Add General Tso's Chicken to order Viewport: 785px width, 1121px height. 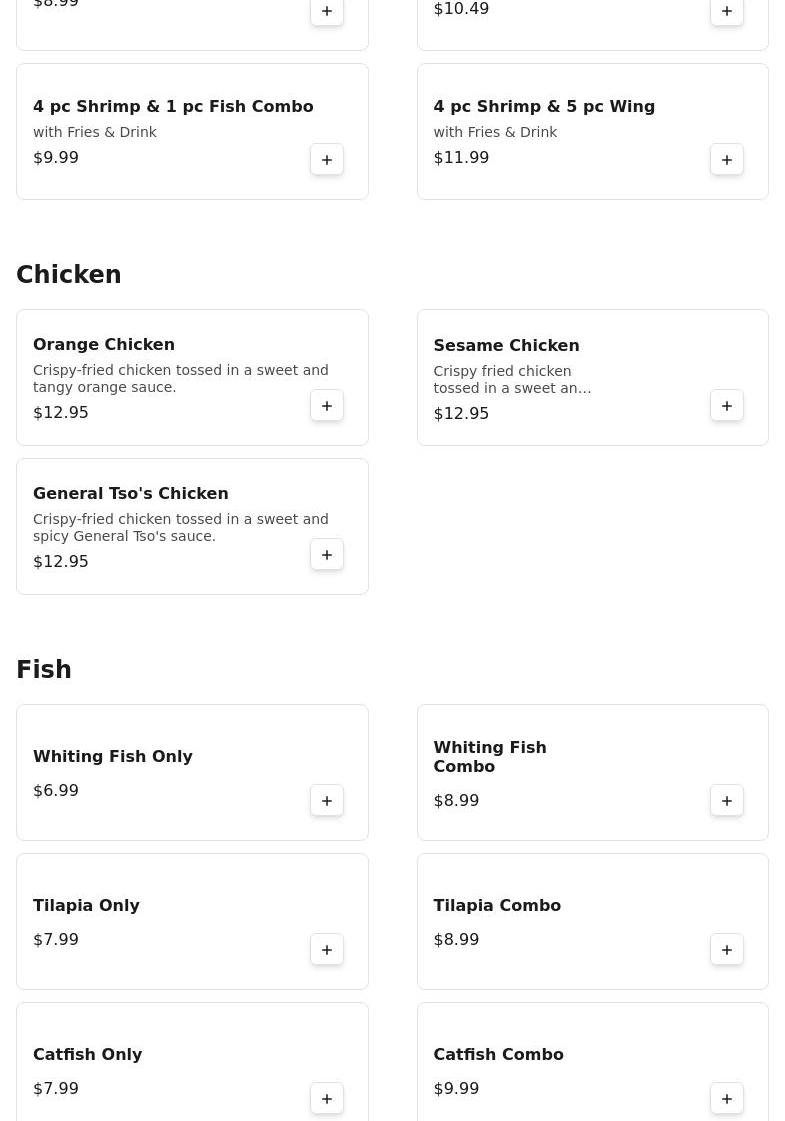pyautogui.click(x=327, y=555)
